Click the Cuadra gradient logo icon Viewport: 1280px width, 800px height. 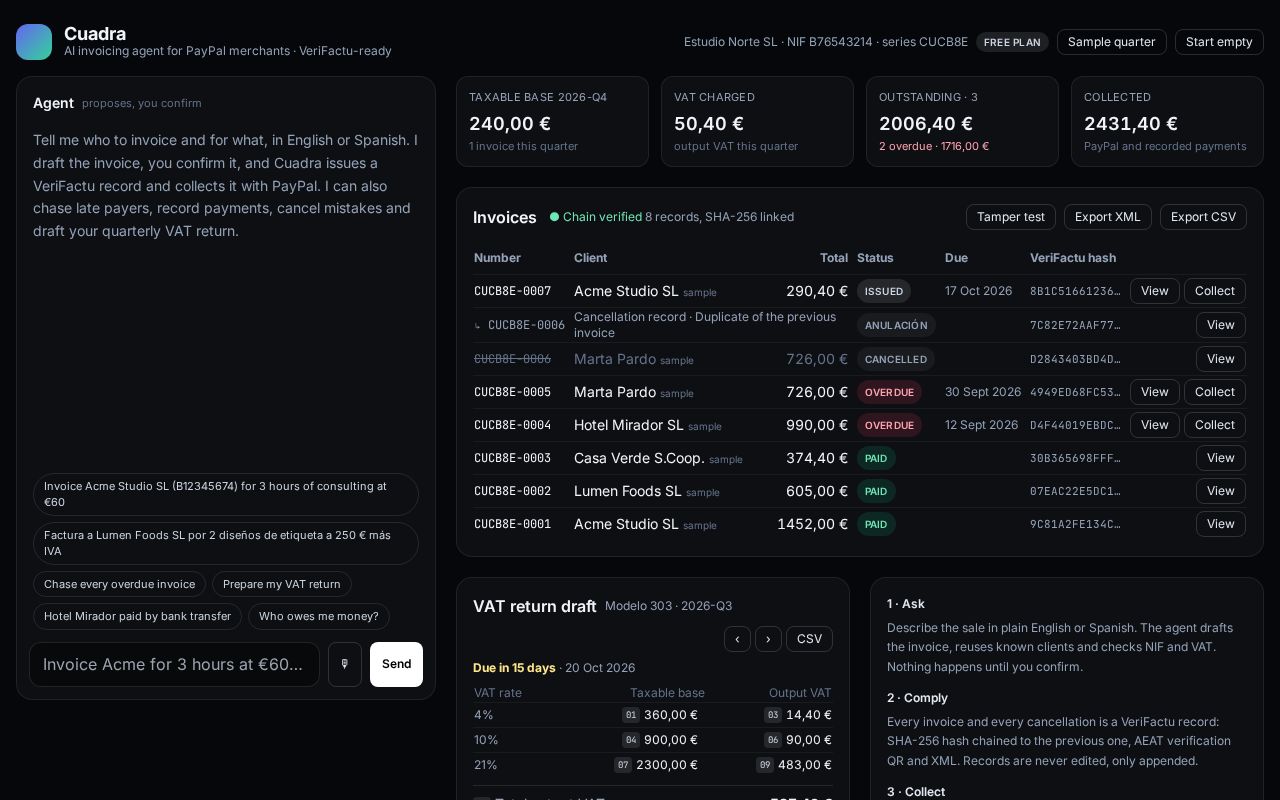click(34, 42)
